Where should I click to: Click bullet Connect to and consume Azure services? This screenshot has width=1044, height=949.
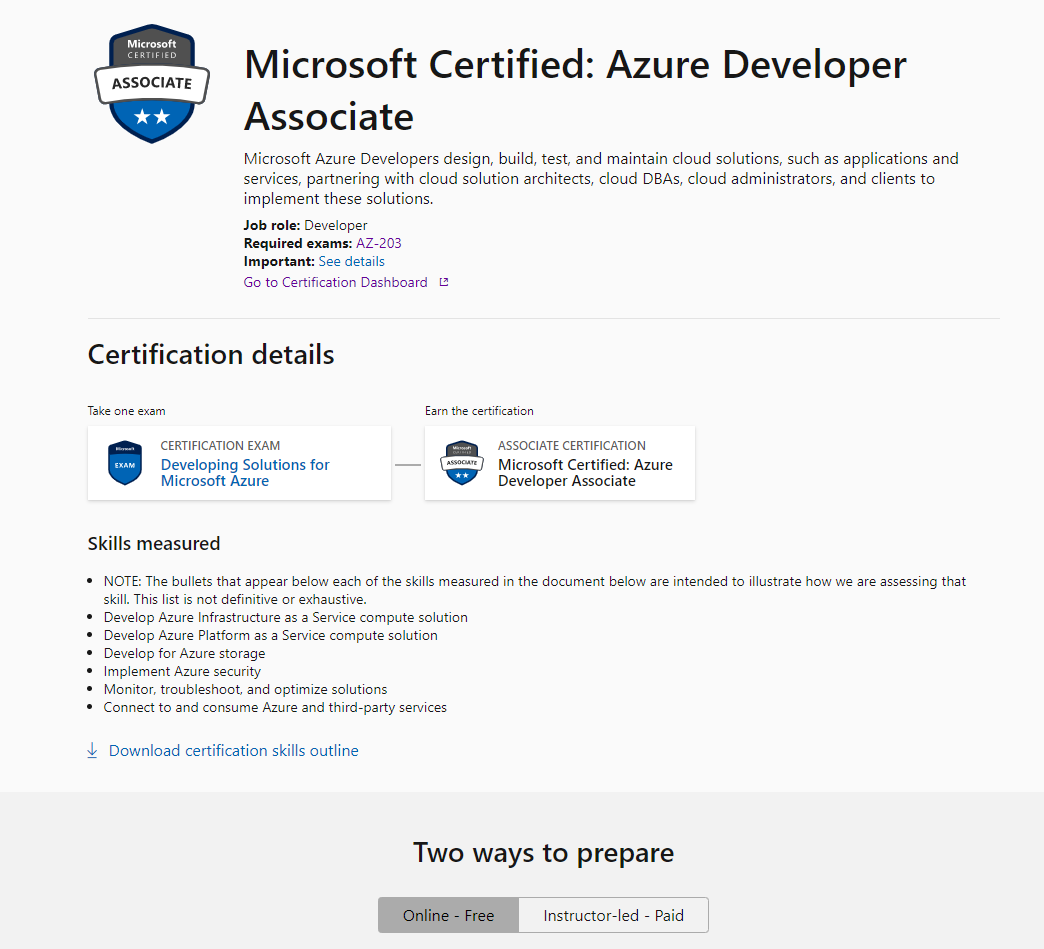pyautogui.click(x=275, y=707)
